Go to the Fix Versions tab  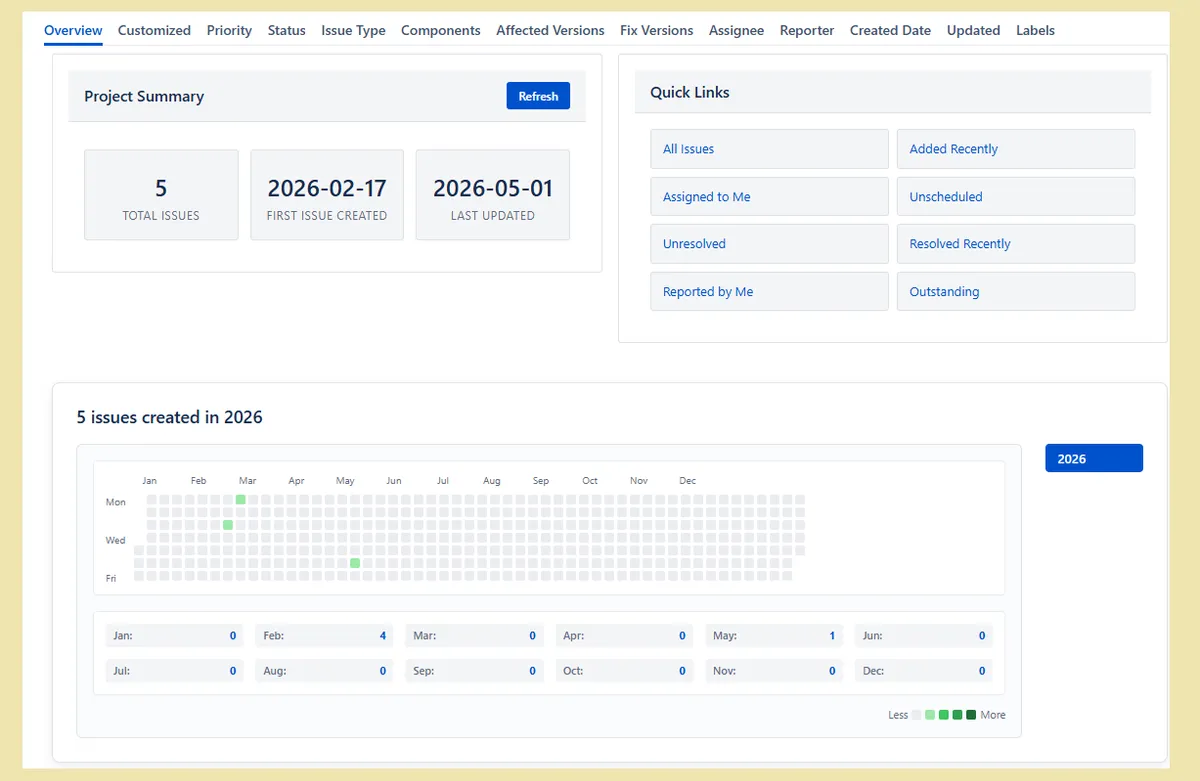tap(656, 30)
